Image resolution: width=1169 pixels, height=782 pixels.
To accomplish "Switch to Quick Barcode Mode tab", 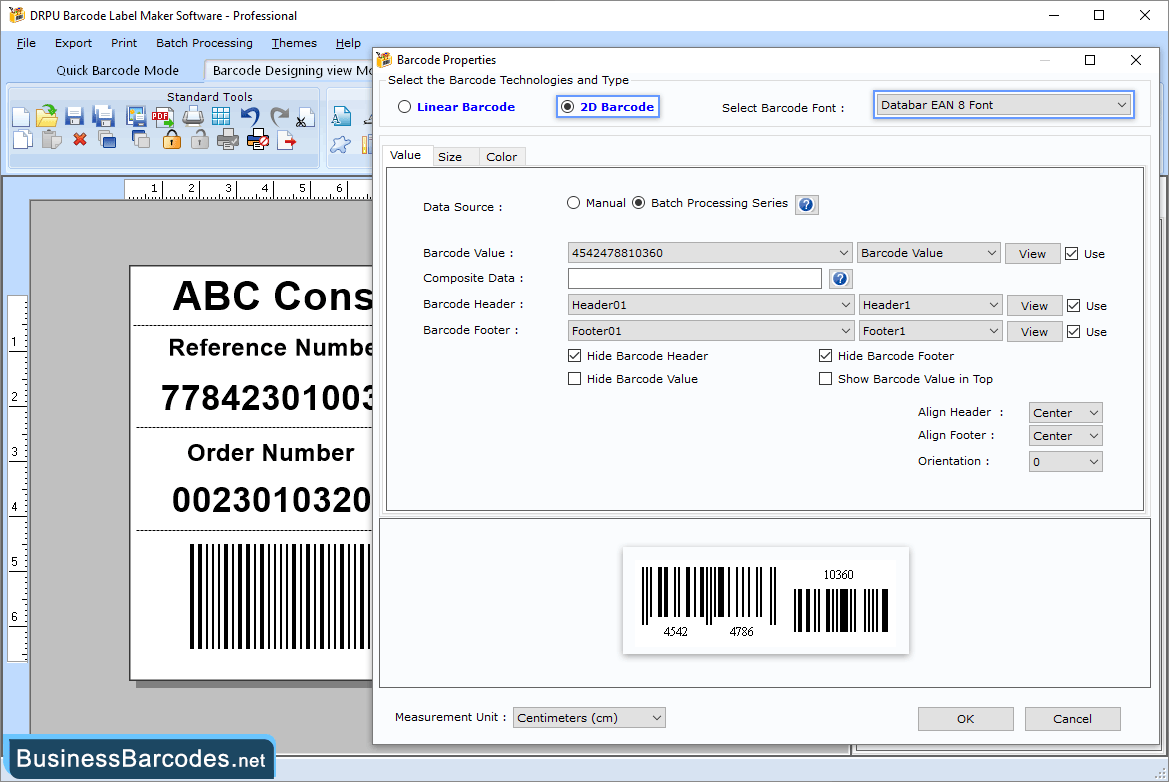I will (118, 70).
